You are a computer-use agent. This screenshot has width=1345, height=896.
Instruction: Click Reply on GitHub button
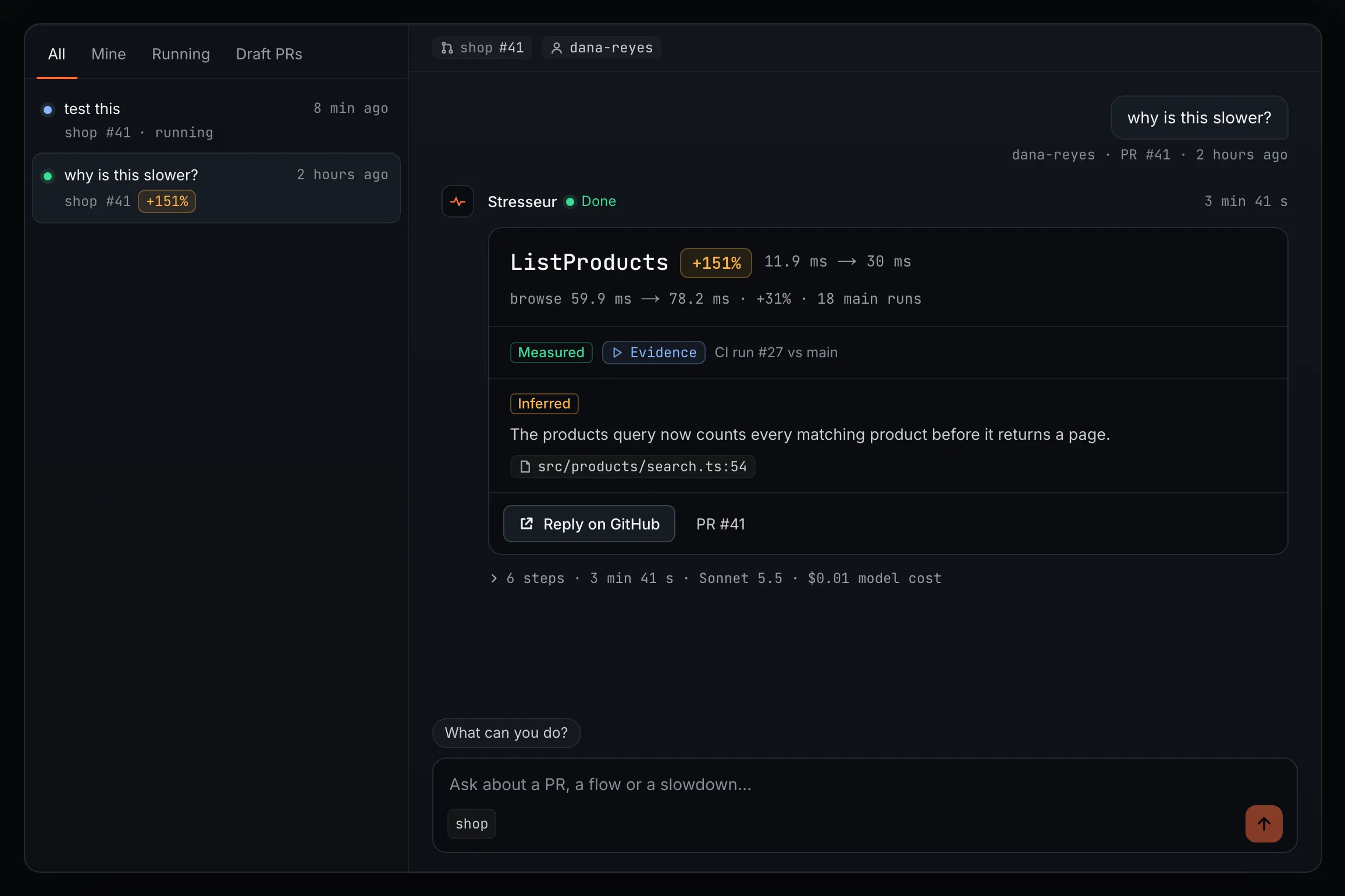(589, 524)
